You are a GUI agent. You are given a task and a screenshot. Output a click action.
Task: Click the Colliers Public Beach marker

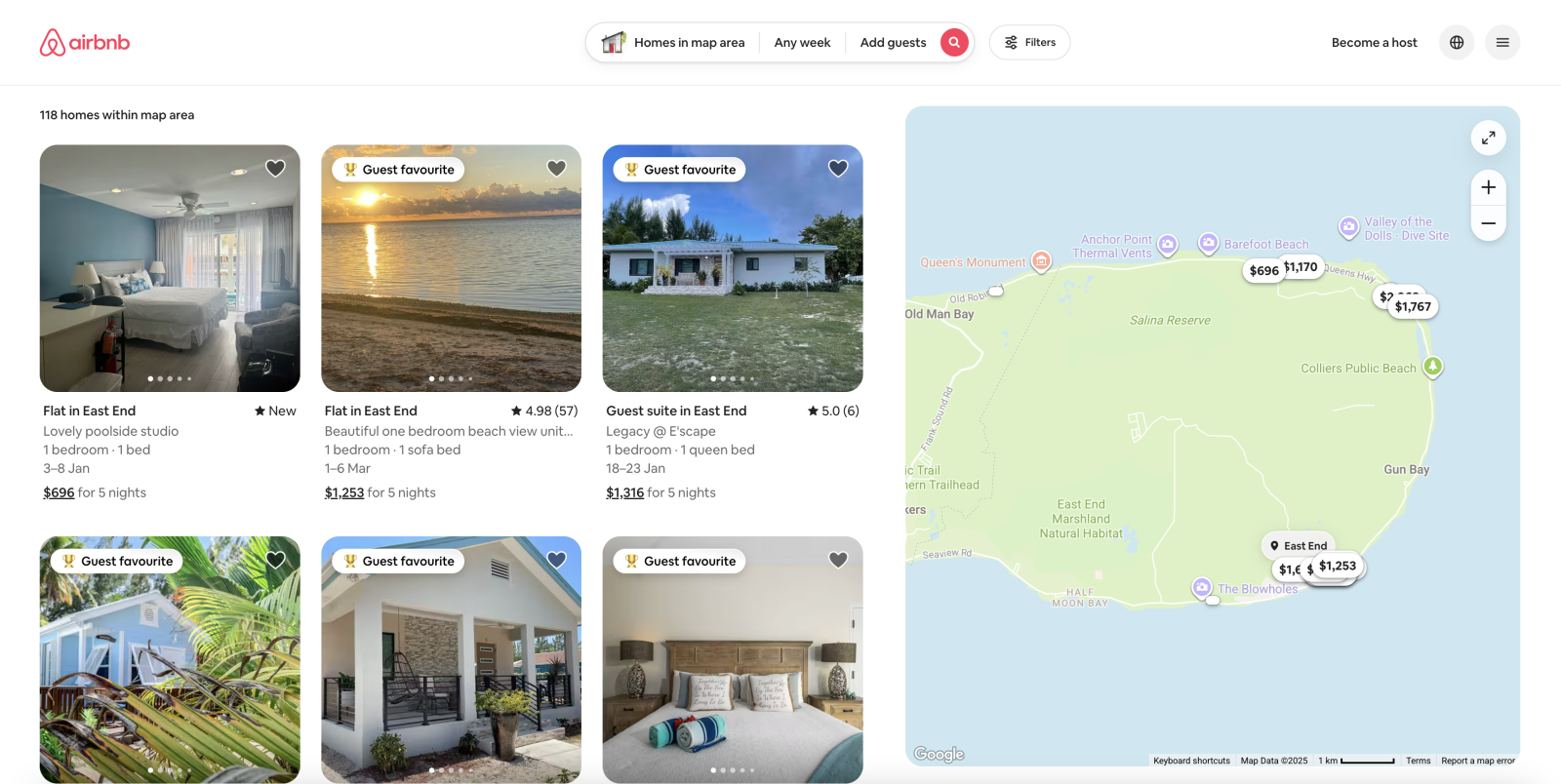pos(1432,367)
